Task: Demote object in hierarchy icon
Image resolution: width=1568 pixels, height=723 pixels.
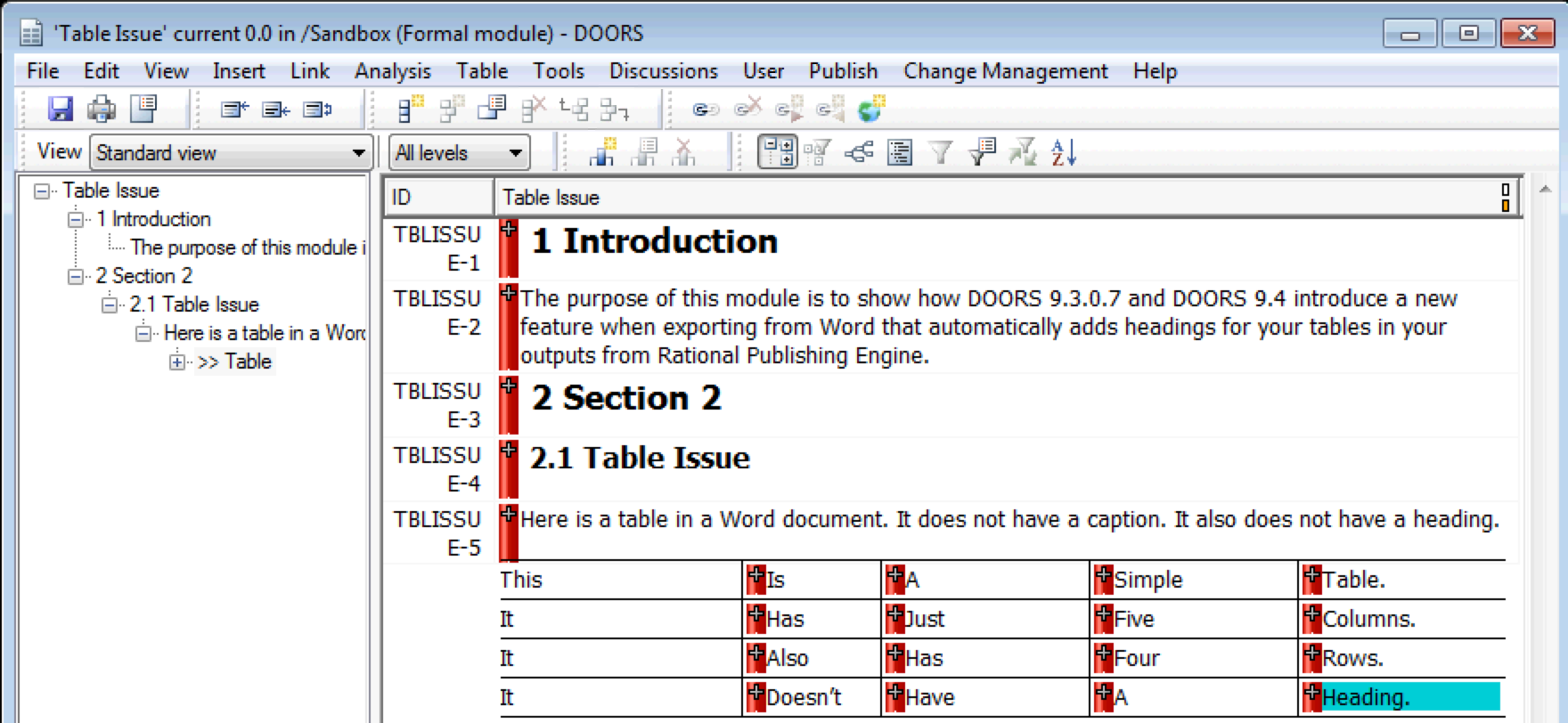Action: pos(615,110)
